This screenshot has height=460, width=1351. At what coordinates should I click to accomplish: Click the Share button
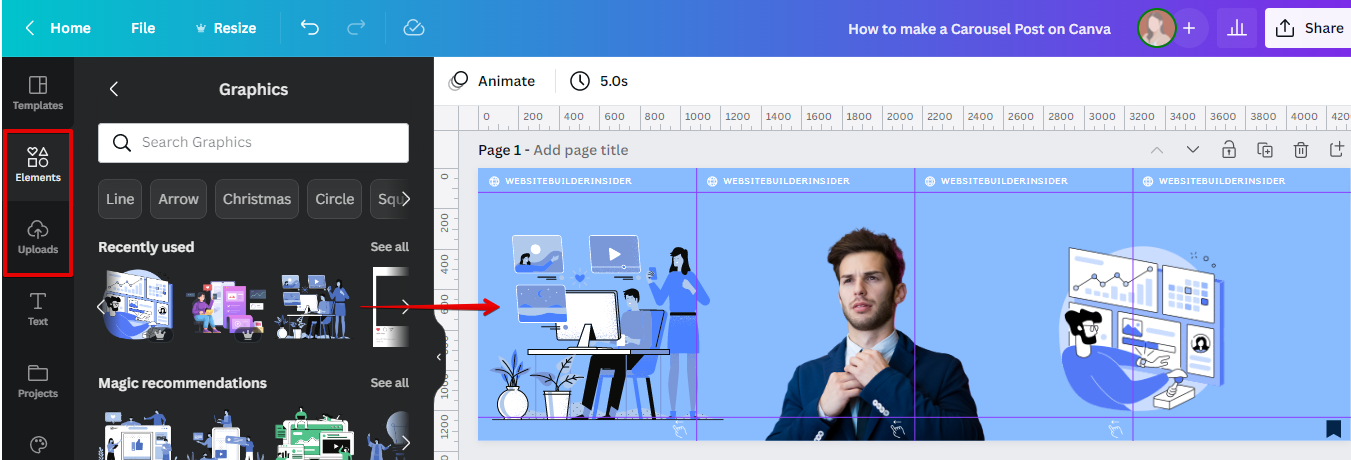(1310, 28)
